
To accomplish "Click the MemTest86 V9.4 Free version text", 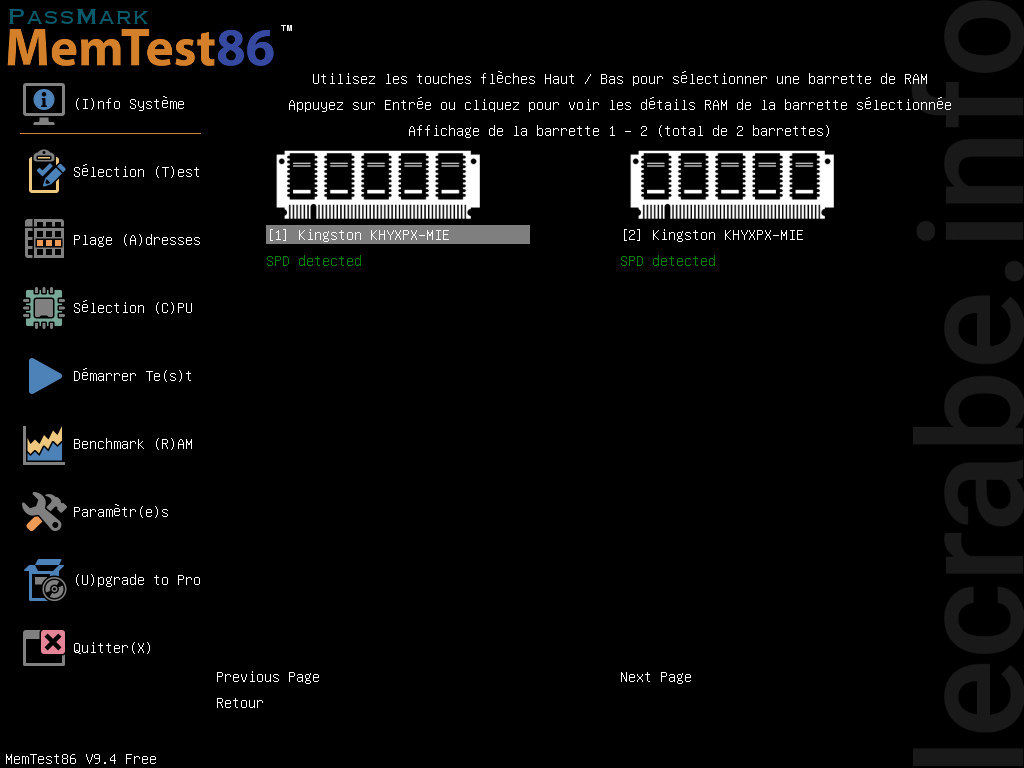I will tap(81, 759).
